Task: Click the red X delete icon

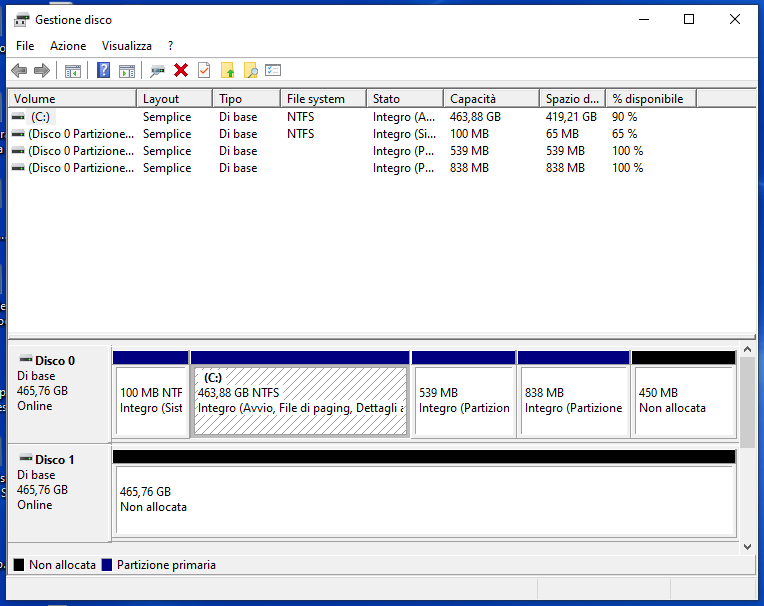Action: (x=181, y=70)
